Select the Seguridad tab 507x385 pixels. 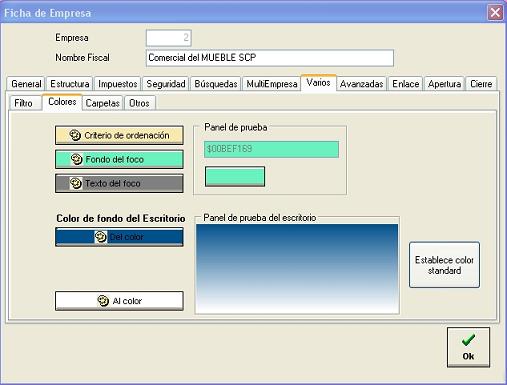166,84
